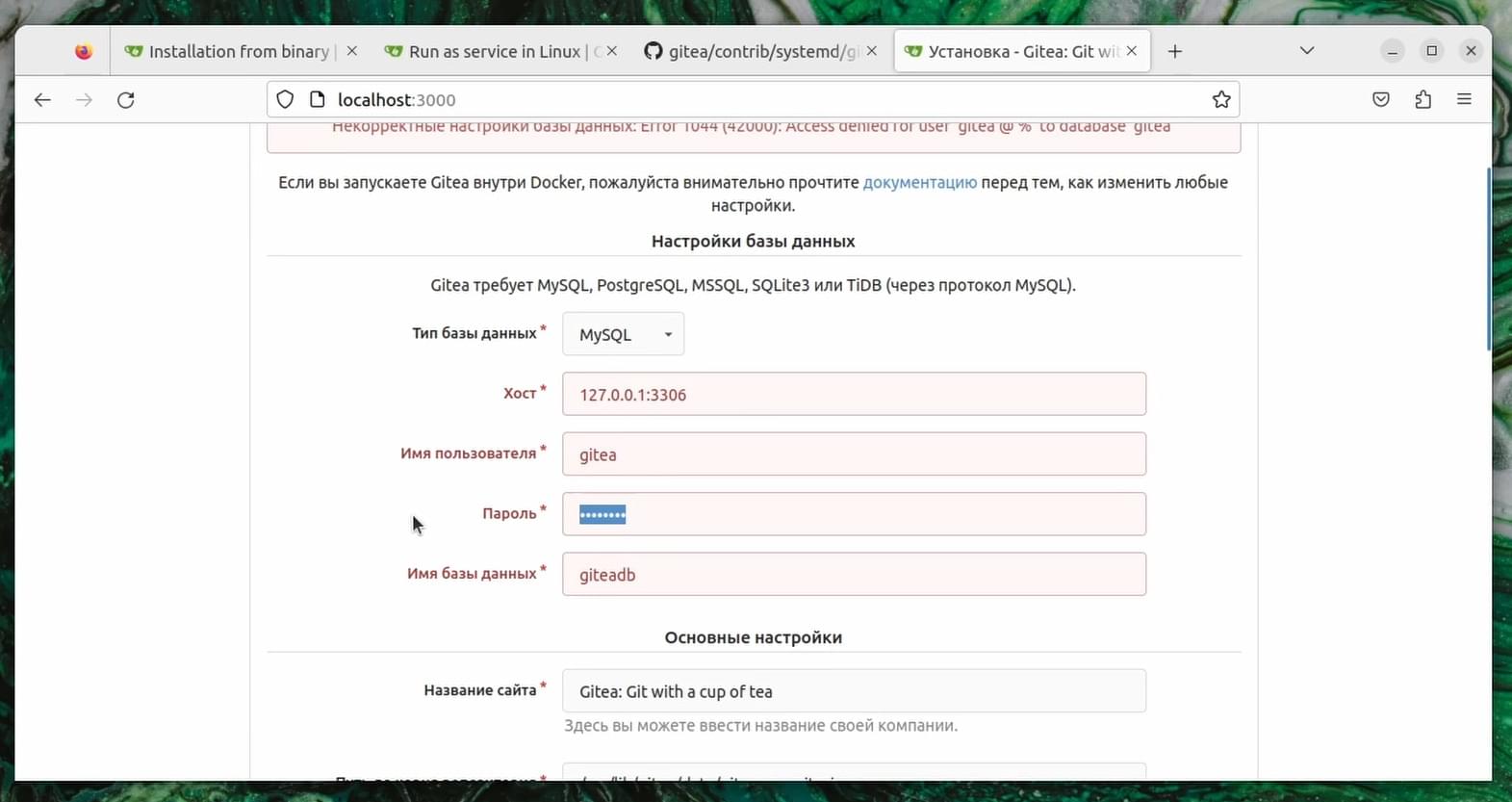Reload the current page
1512x802 pixels.
coord(126,100)
